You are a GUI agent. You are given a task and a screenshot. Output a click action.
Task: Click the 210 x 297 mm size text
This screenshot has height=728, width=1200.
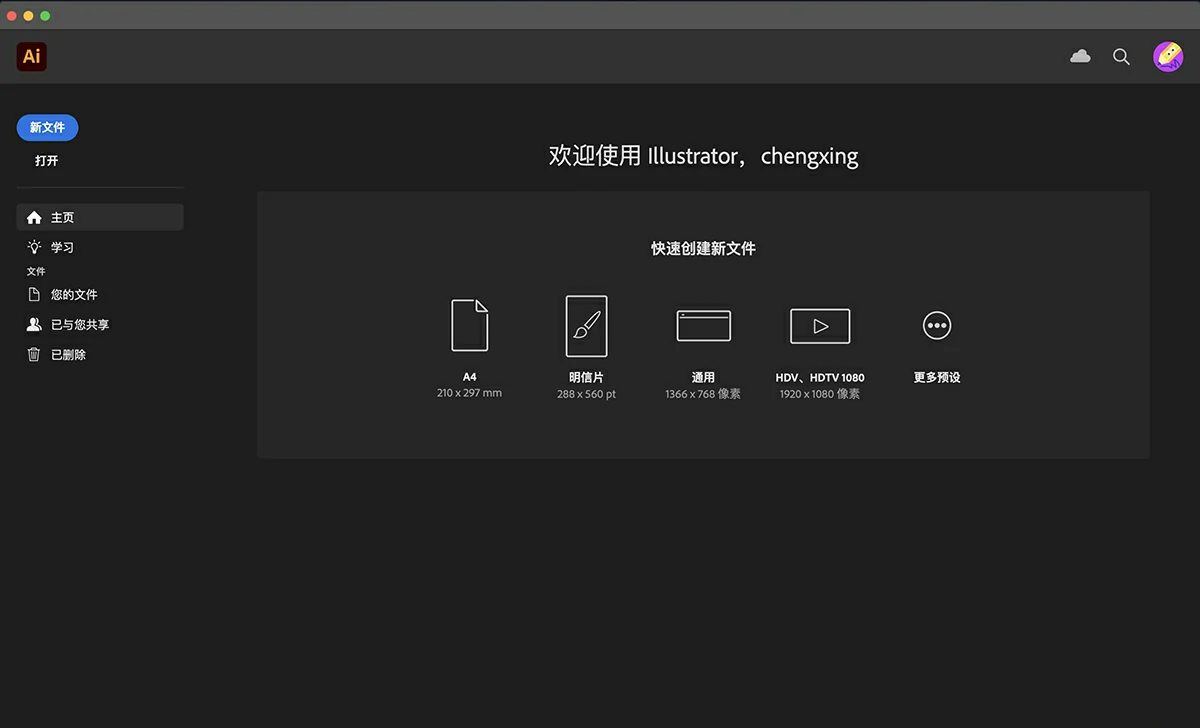point(469,393)
